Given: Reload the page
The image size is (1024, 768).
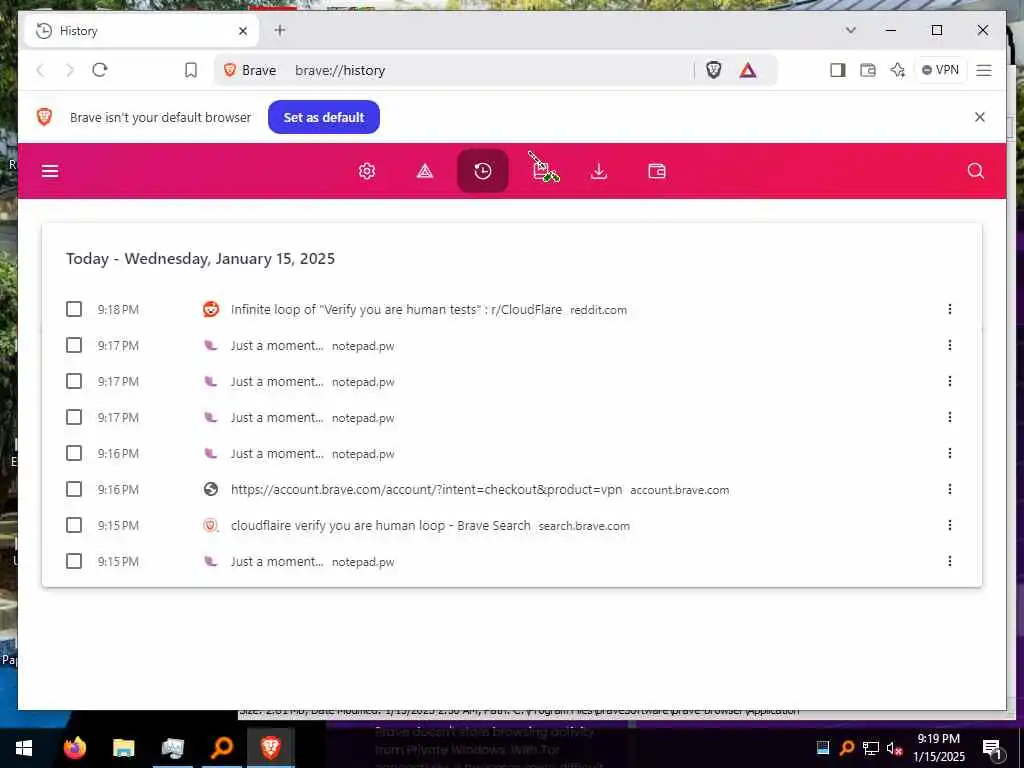Looking at the screenshot, I should click(99, 70).
